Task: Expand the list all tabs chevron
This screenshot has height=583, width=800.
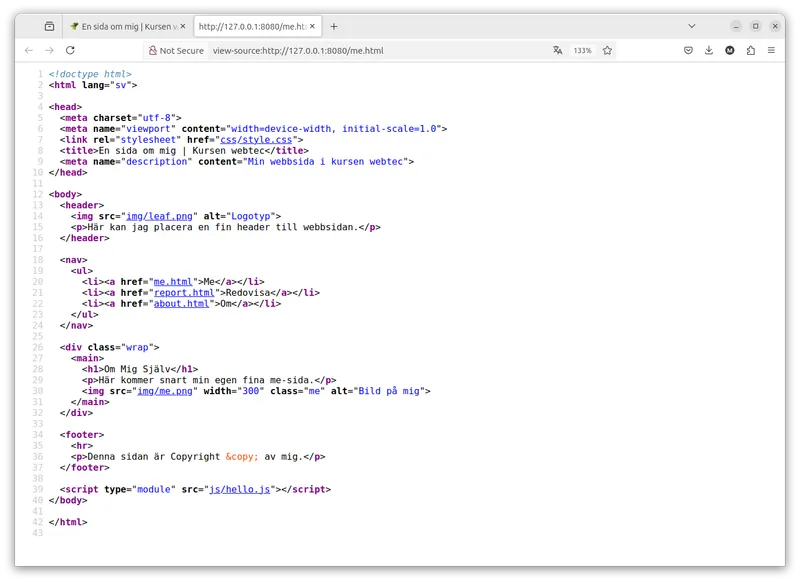Action: coord(692,26)
